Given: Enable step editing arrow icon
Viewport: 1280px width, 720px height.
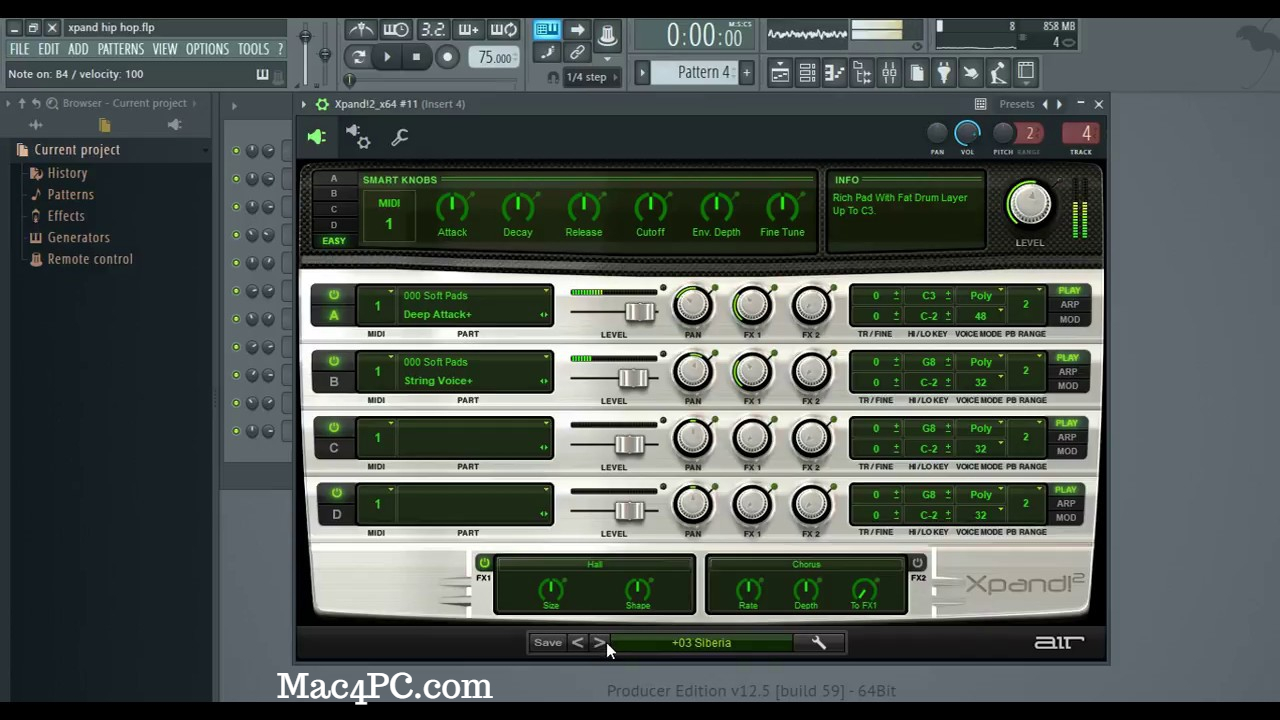Looking at the screenshot, I should pyautogui.click(x=577, y=30).
